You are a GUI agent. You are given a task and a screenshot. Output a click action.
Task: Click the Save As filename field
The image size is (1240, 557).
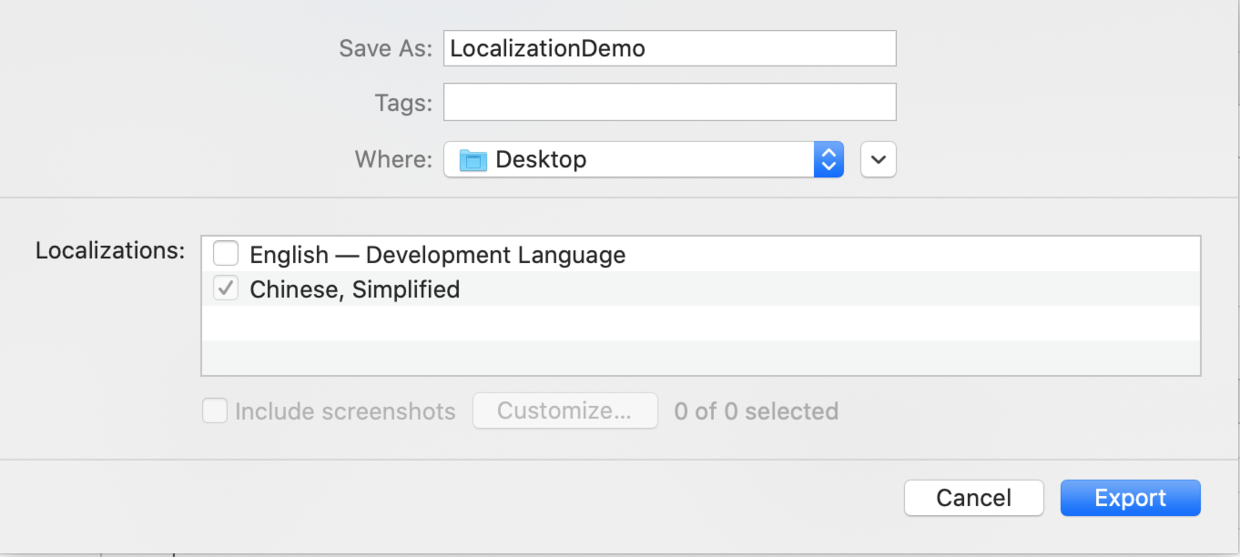[669, 49]
